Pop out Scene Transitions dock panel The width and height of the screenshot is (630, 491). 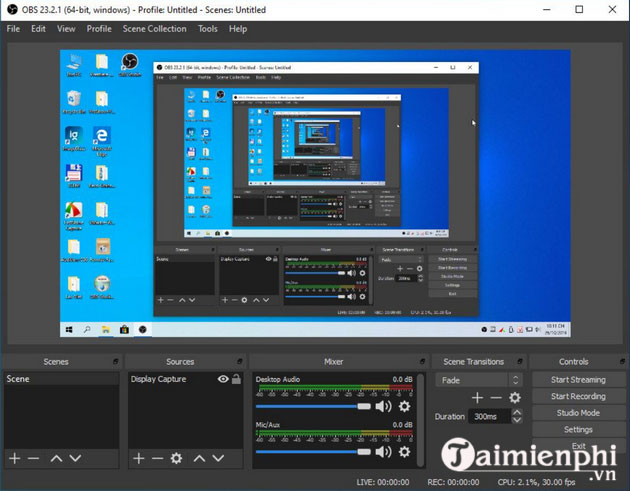(x=520, y=361)
